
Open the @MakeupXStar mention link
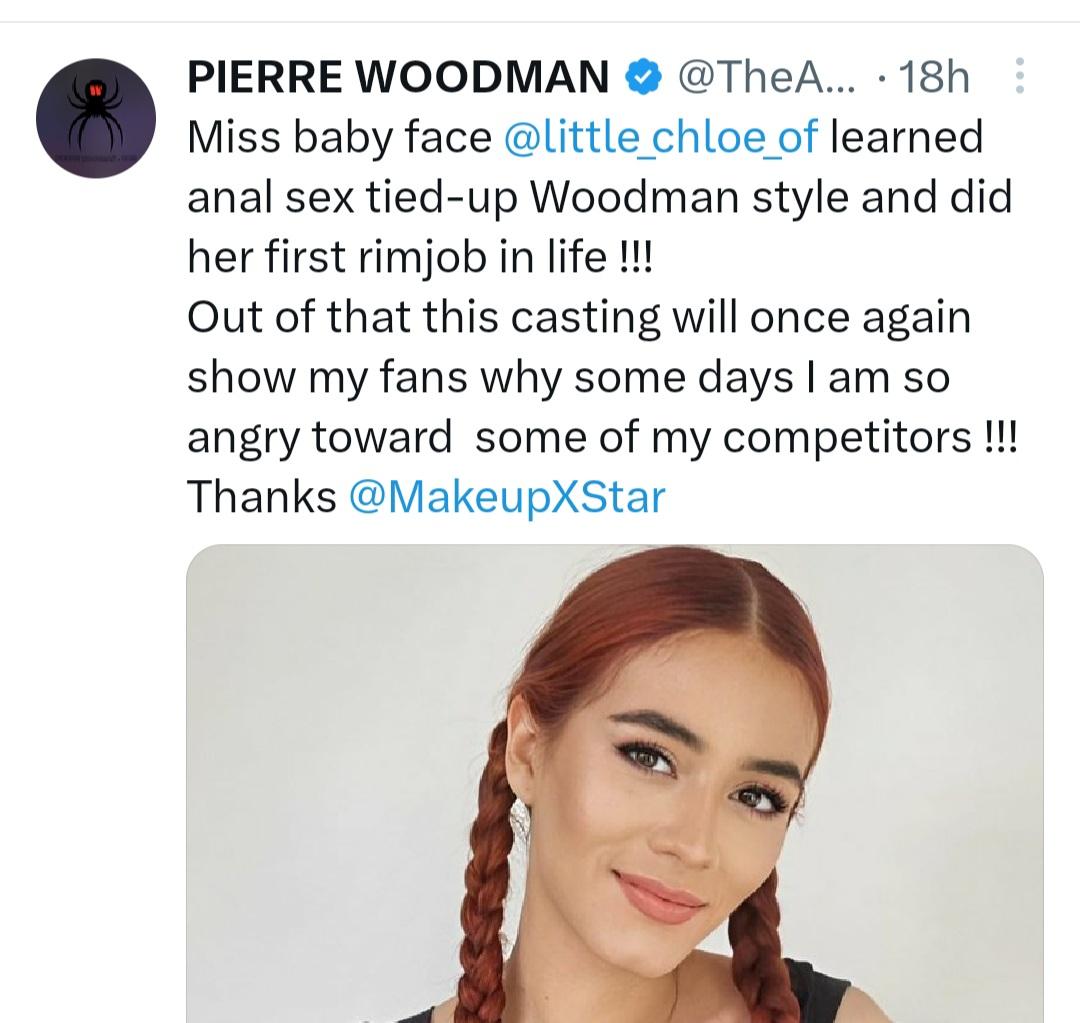506,496
